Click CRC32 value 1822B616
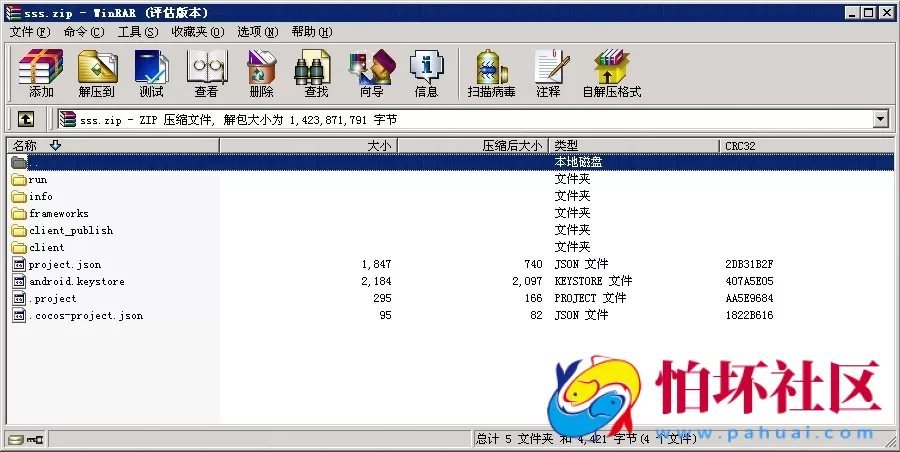 click(749, 315)
